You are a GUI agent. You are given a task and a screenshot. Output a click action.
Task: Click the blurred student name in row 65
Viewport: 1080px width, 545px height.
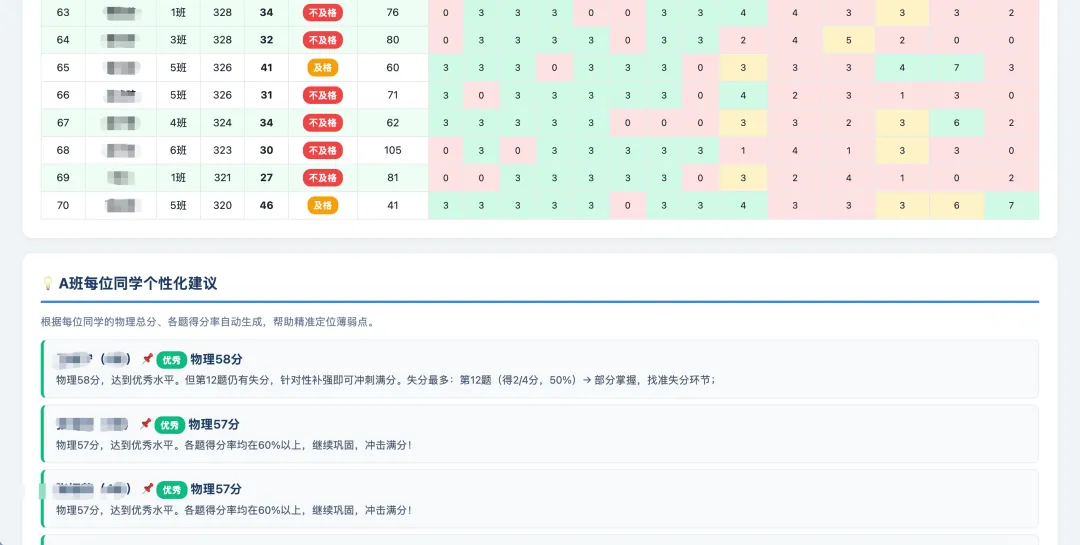121,68
